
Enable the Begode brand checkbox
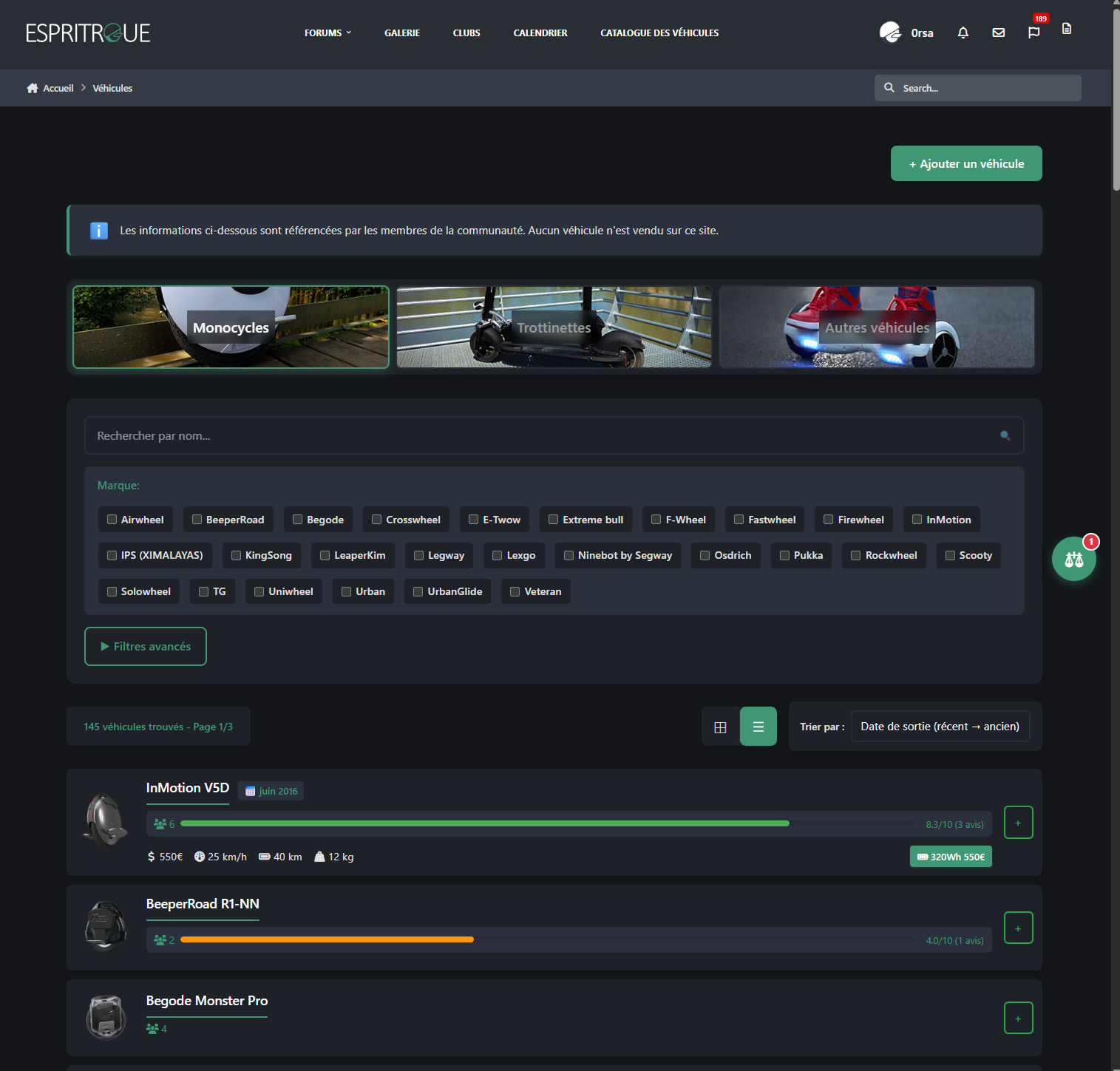pyautogui.click(x=298, y=520)
